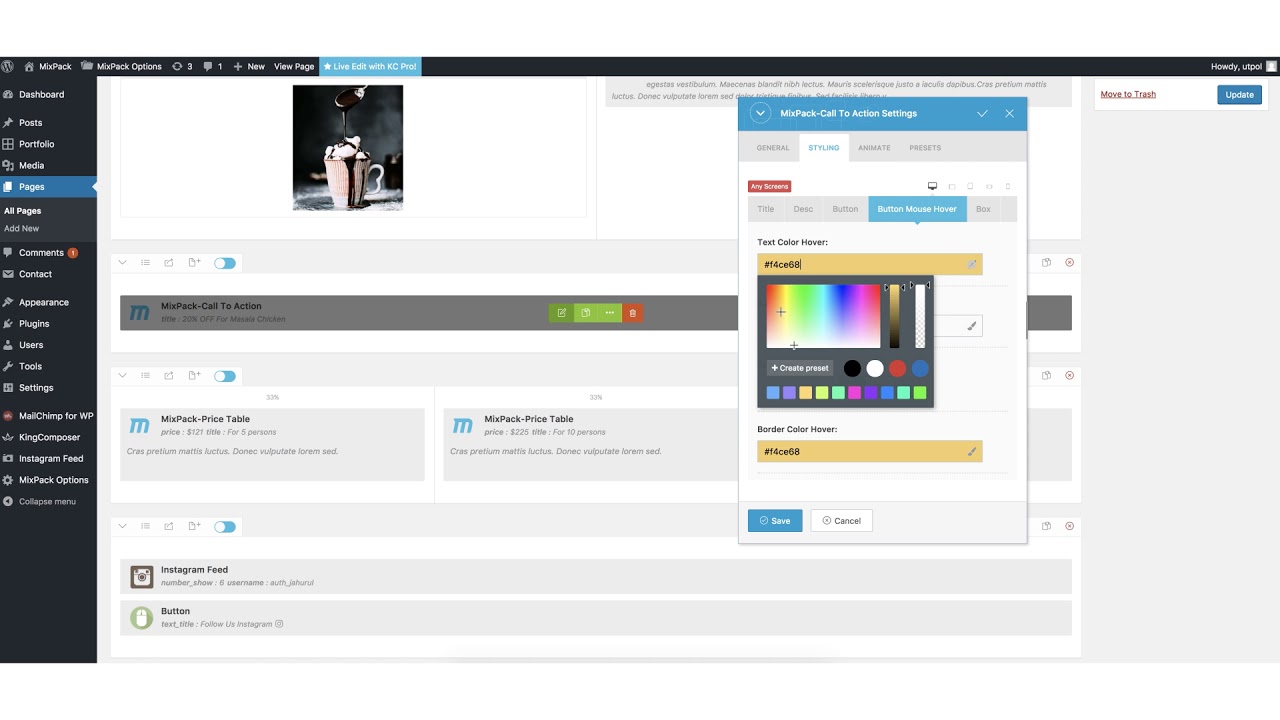Open more options for Call To Action element
1280x720 pixels.
pos(609,313)
